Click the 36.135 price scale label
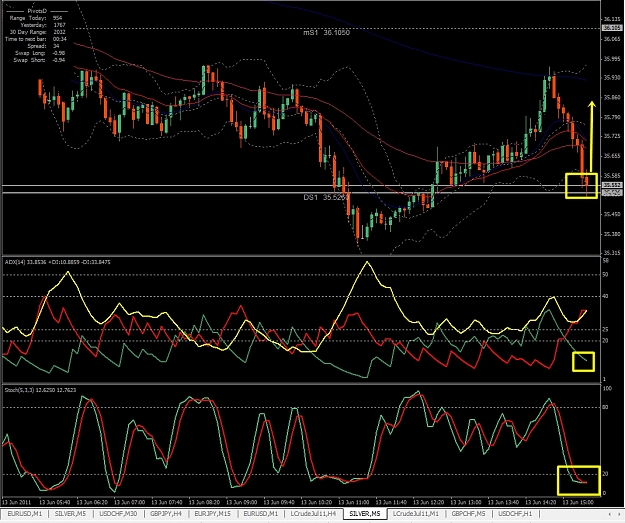This screenshot has width=625, height=523. [x=612, y=19]
